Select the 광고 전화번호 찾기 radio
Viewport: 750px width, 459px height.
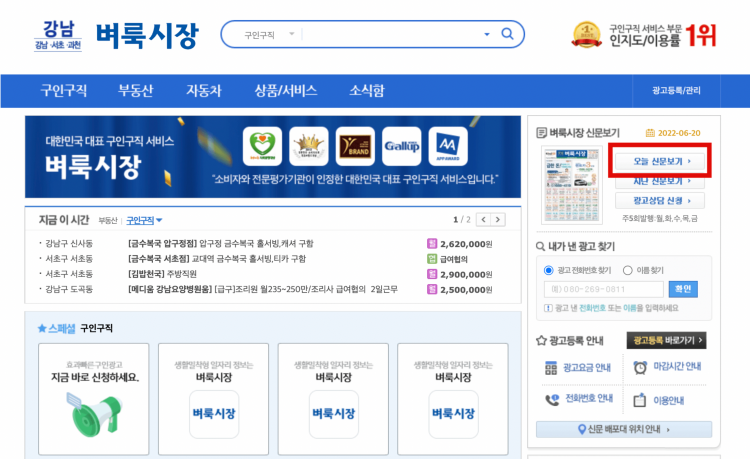(549, 270)
